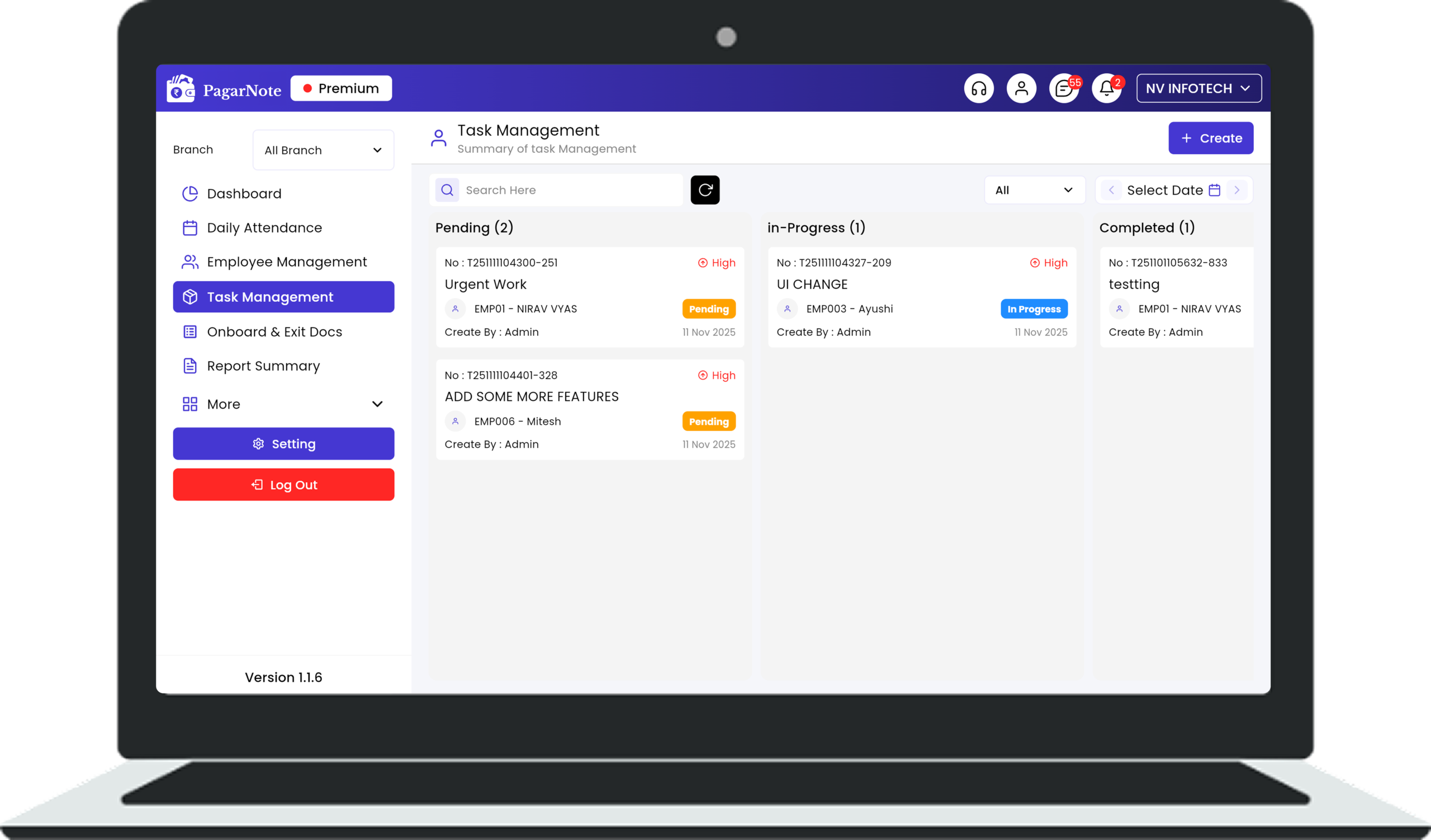Open Employee Management section
Screen dimensions: 1431x840
pos(286,262)
